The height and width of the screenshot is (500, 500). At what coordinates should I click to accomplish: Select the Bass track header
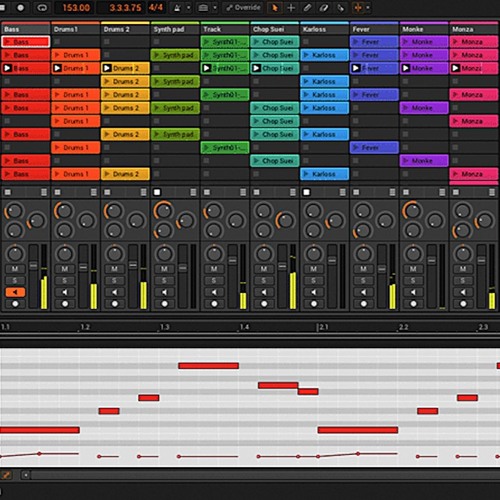25,29
